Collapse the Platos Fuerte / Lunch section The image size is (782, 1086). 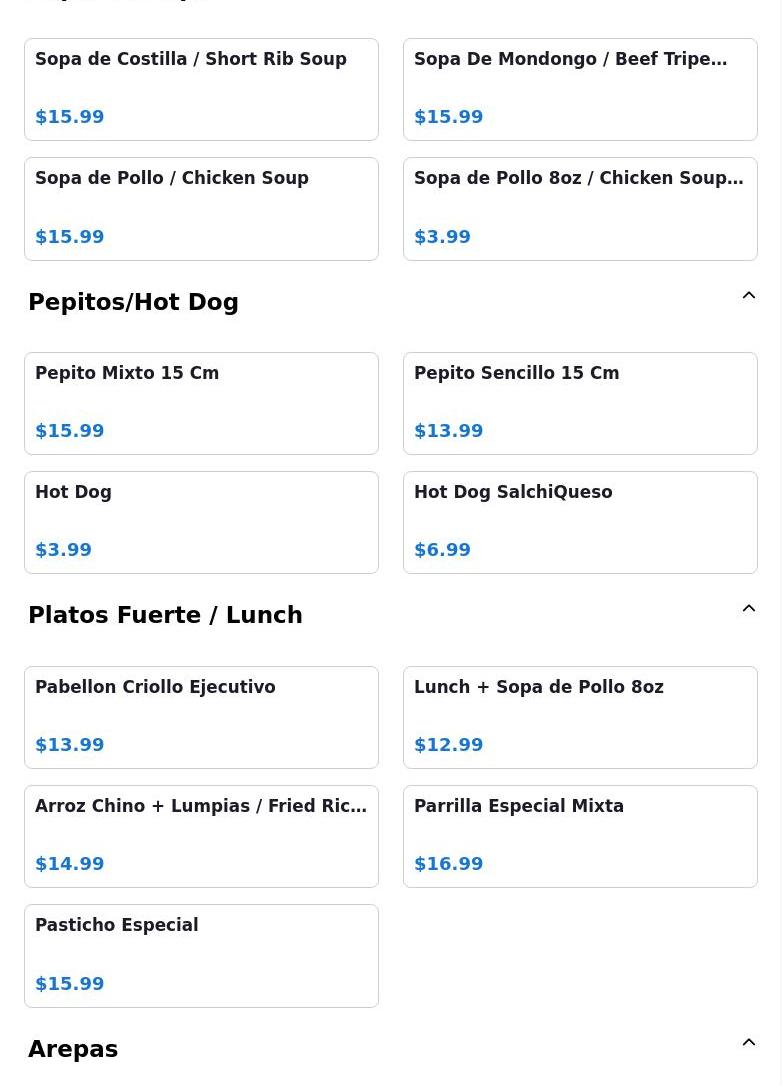[x=749, y=609]
